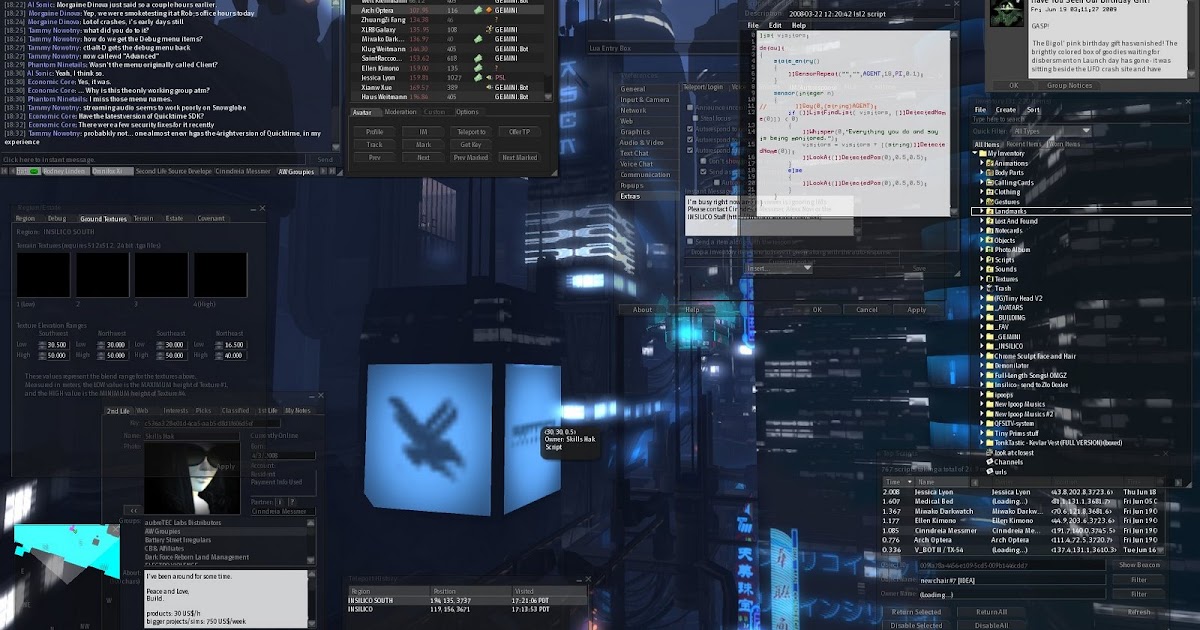Screen dimensions: 1200x630
Task: Click the Landmarks folder icon in inventory
Action: coord(992,210)
